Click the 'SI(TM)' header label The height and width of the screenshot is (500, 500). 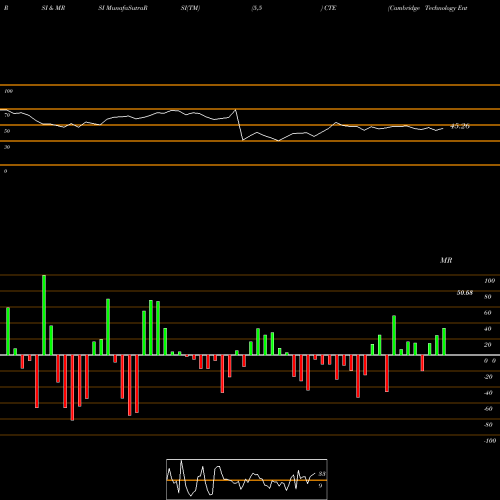click(x=190, y=8)
